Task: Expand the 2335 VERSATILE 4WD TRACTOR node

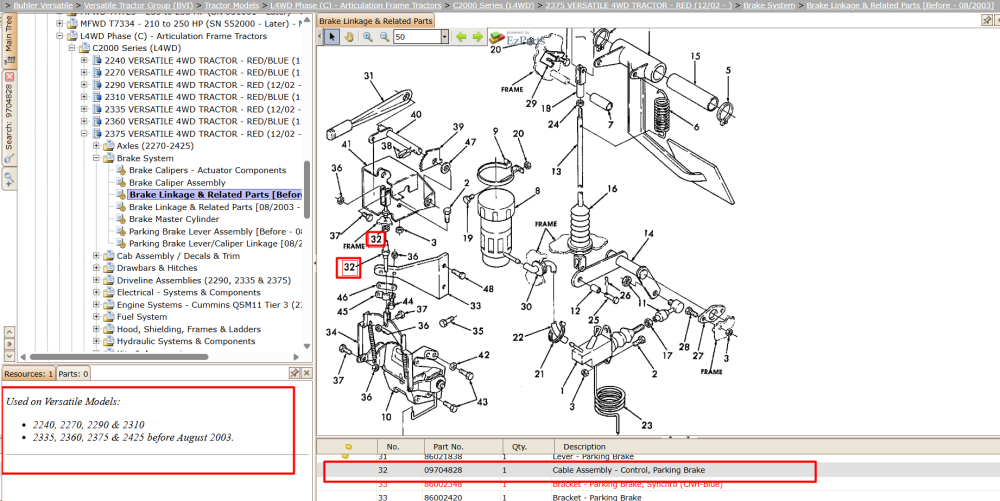Action: pyautogui.click(x=84, y=110)
